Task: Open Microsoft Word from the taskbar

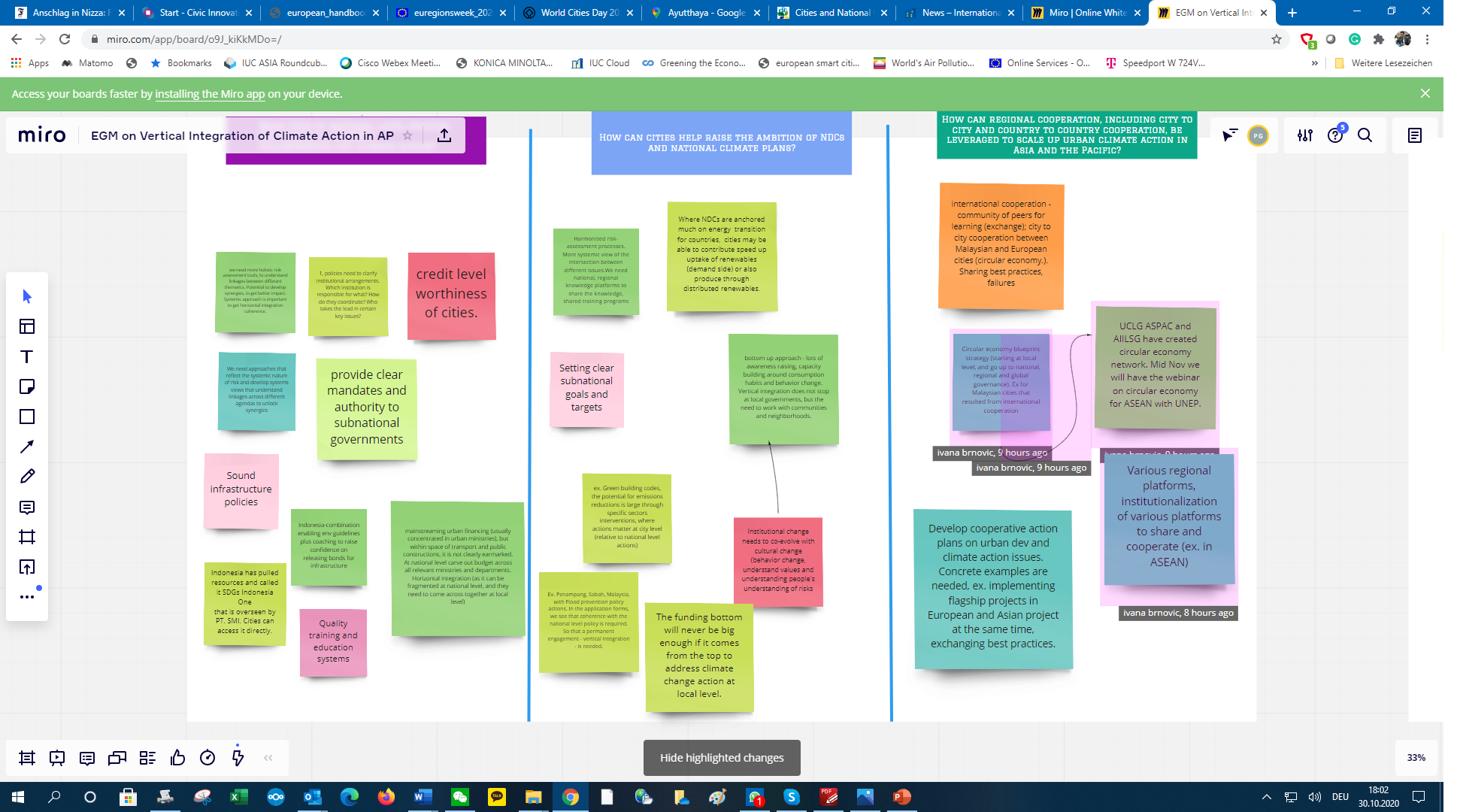Action: pyautogui.click(x=423, y=797)
